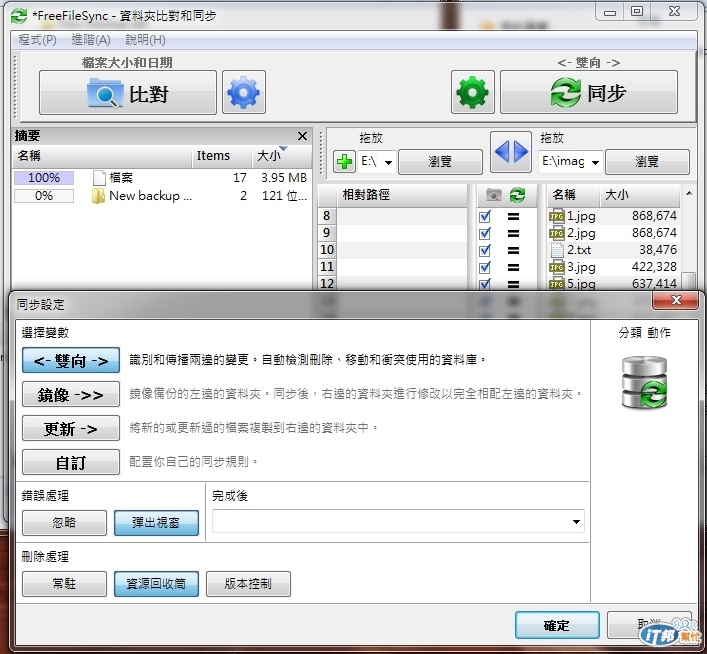Select the <- 雙向 -> sync variant

tap(71, 360)
